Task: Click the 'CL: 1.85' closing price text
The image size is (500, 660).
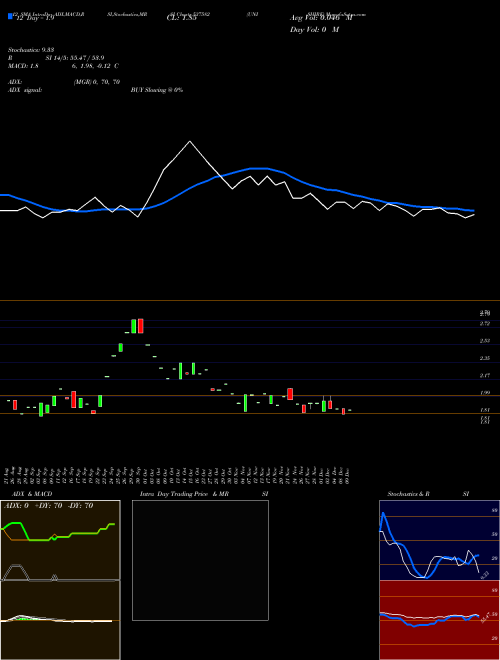Action: click(x=181, y=18)
